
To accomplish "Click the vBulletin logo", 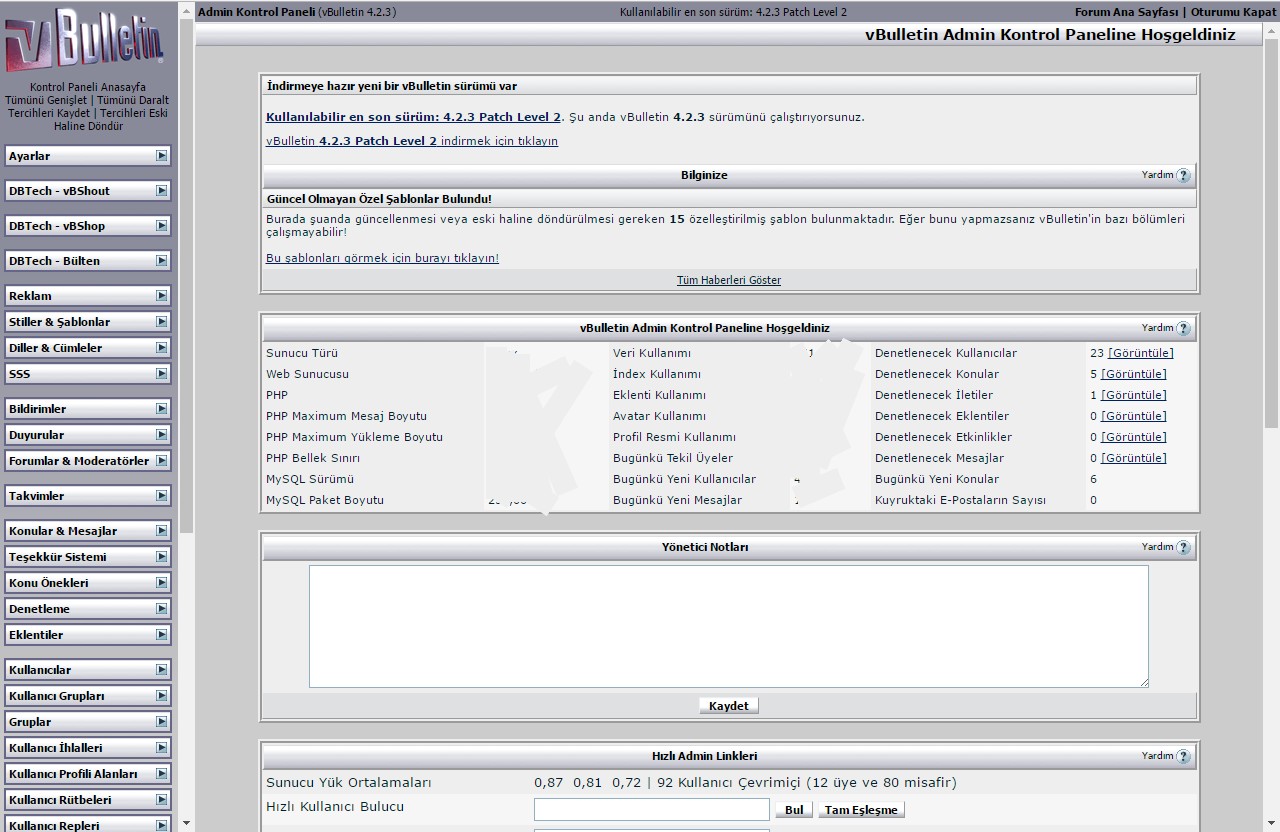I will pyautogui.click(x=85, y=41).
